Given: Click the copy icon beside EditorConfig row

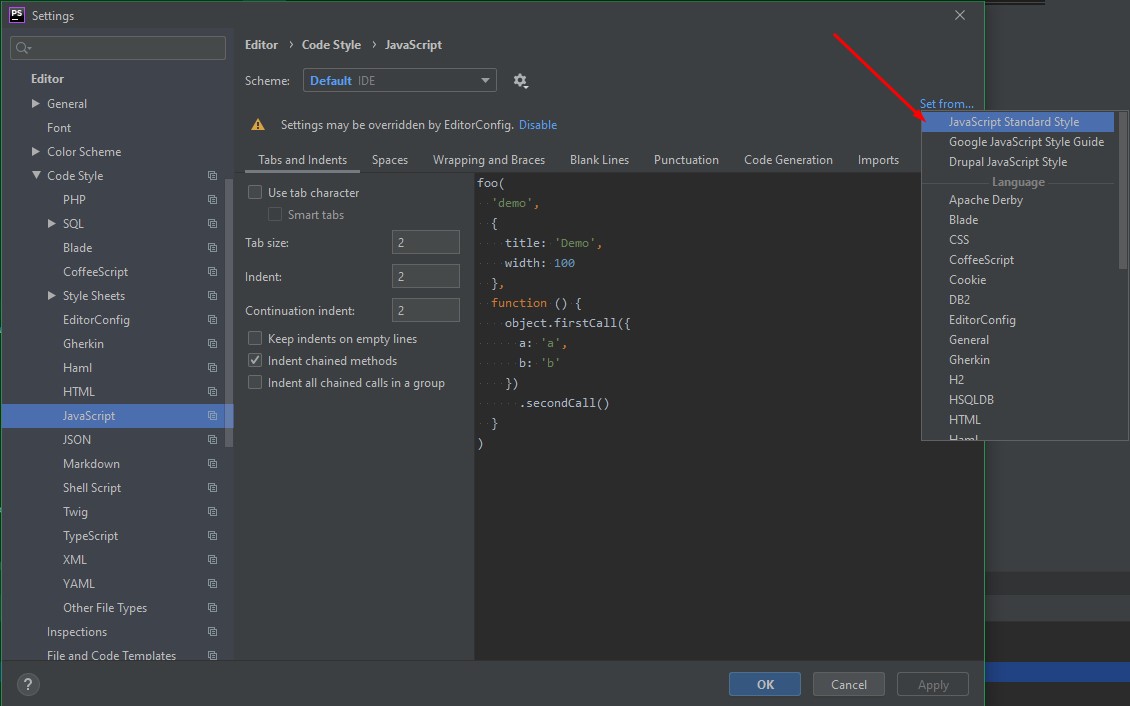Looking at the screenshot, I should click(213, 320).
